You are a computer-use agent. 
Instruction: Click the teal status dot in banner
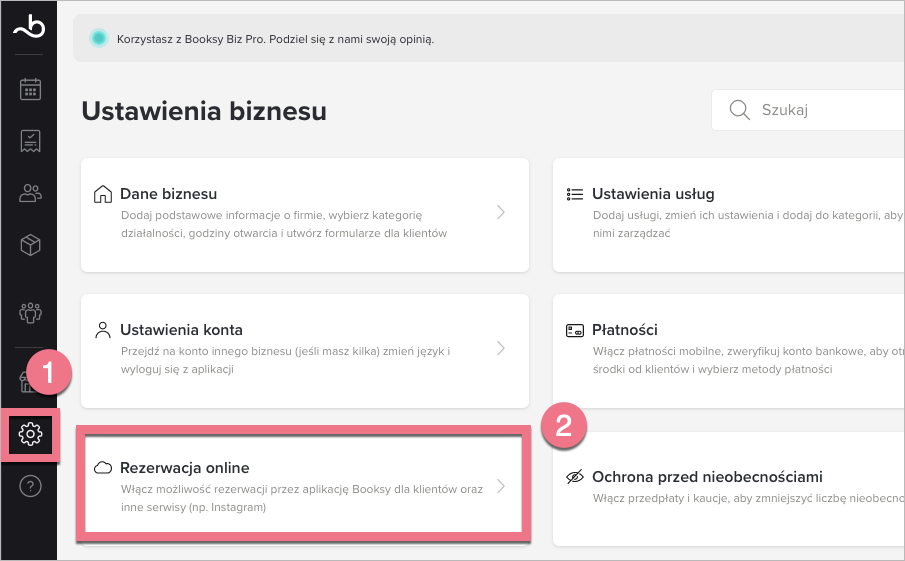coord(98,39)
